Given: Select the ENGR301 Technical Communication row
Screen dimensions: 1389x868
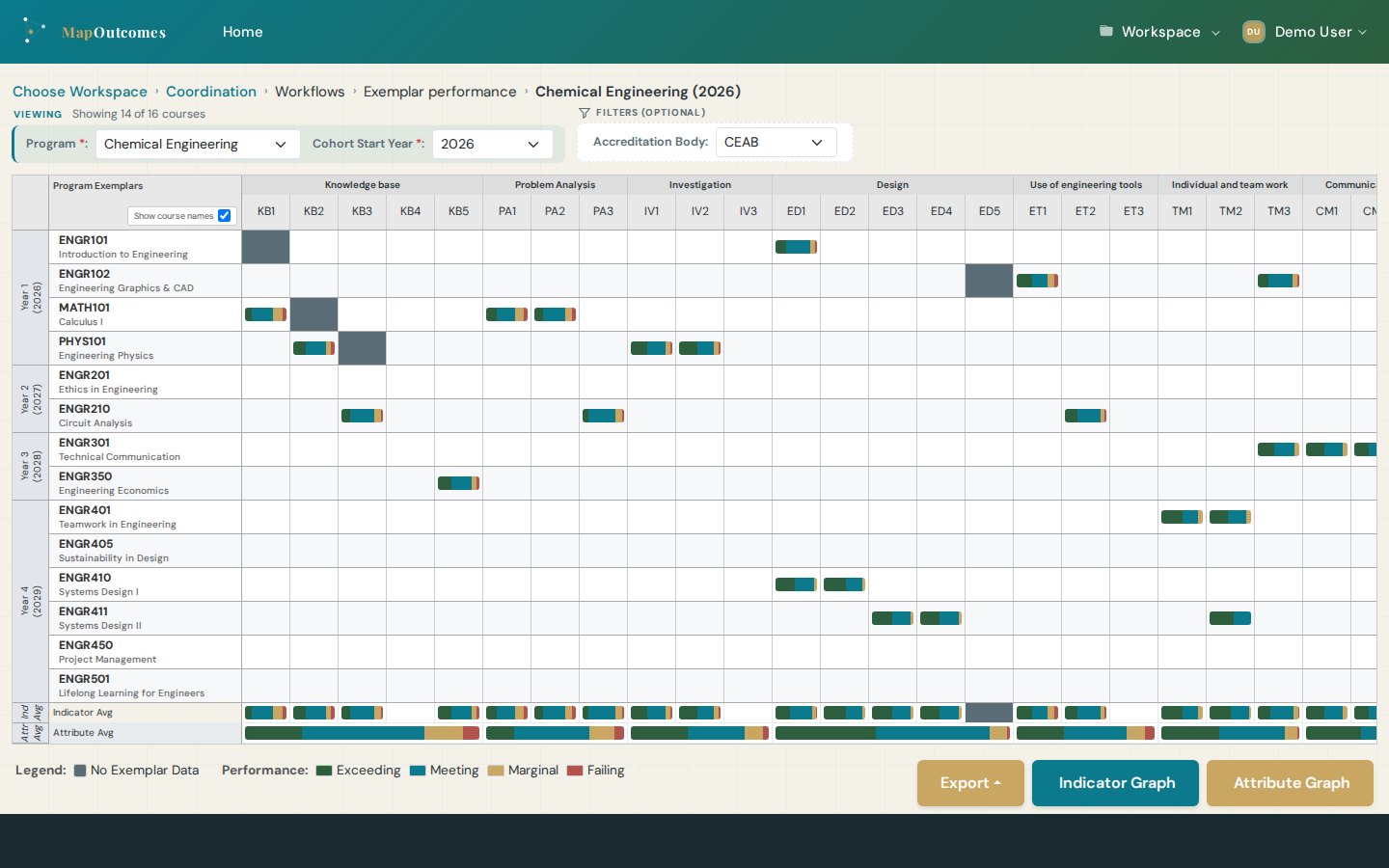Looking at the screenshot, I should click(145, 449).
